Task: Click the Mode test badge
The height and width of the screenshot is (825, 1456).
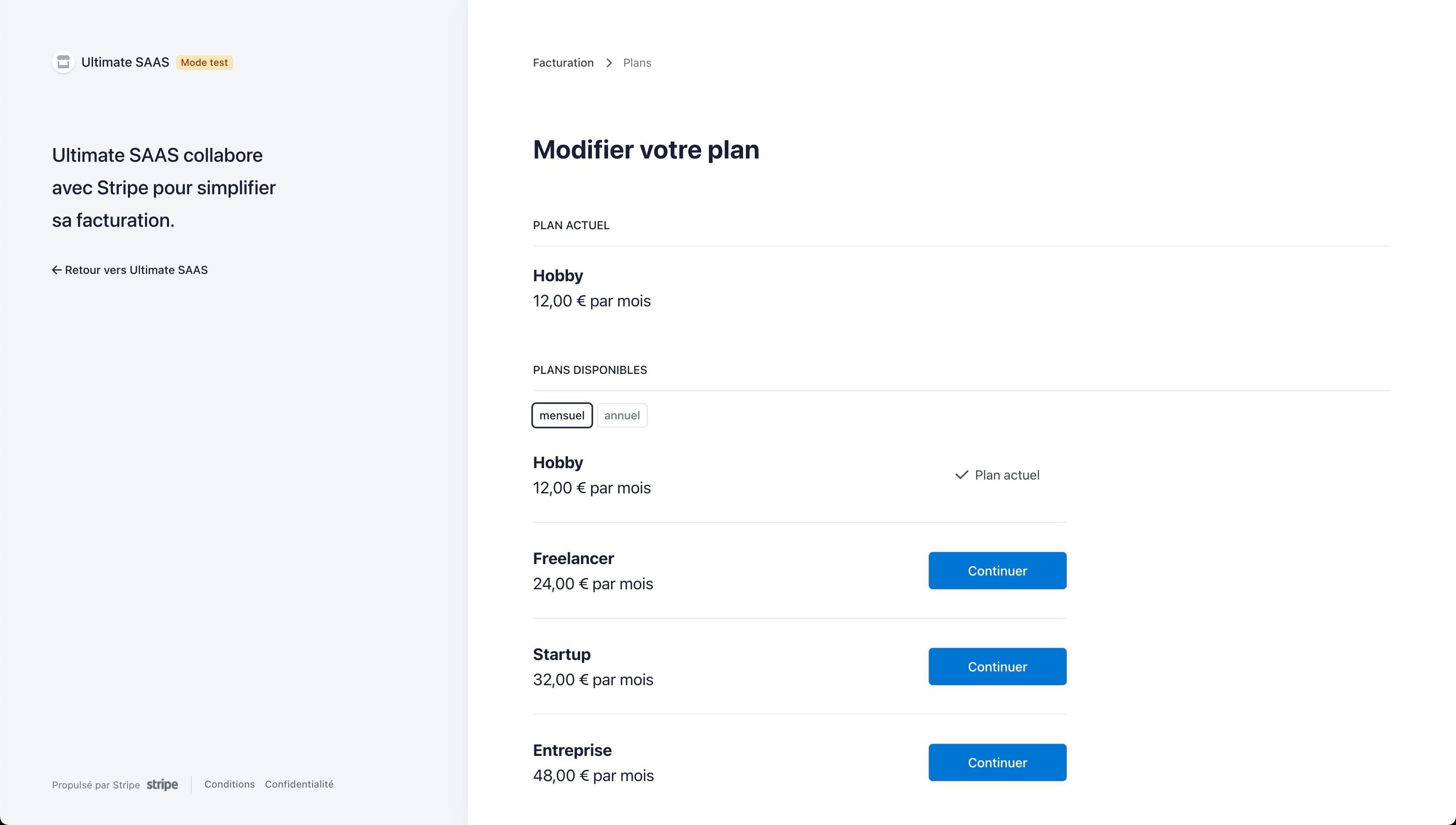Action: (204, 62)
